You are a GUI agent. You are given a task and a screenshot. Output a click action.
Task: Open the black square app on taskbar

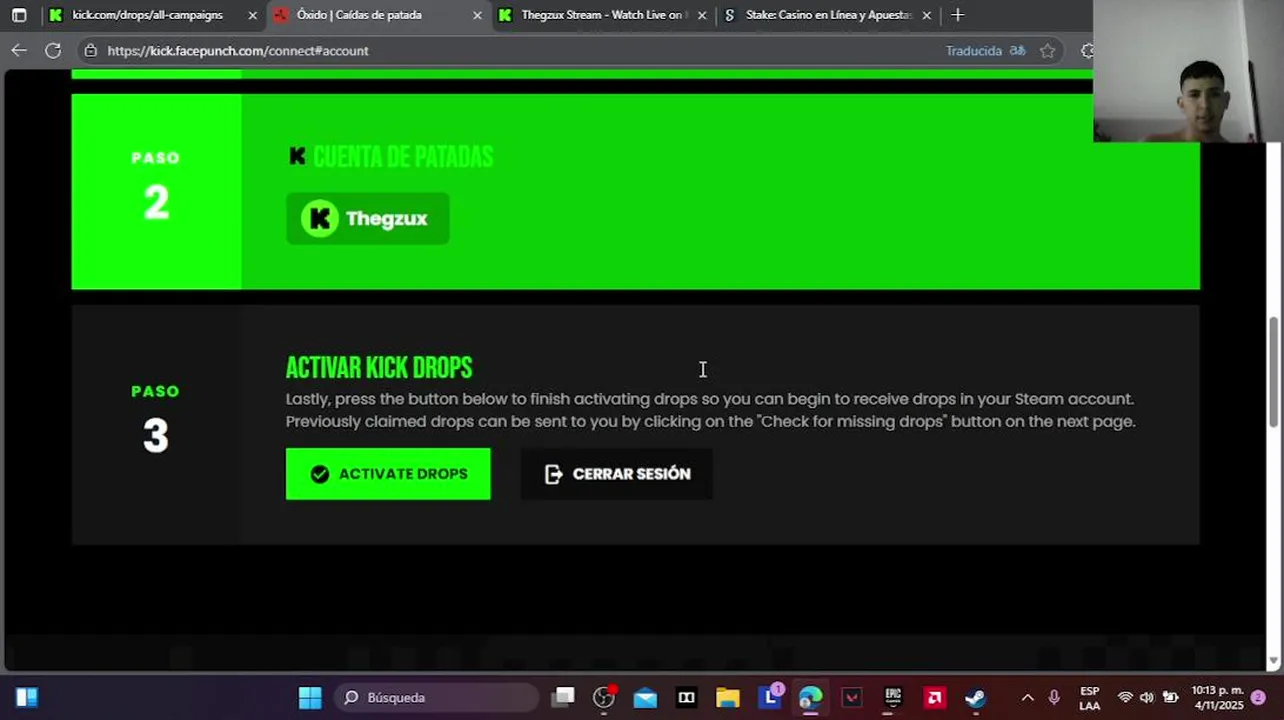[686, 697]
